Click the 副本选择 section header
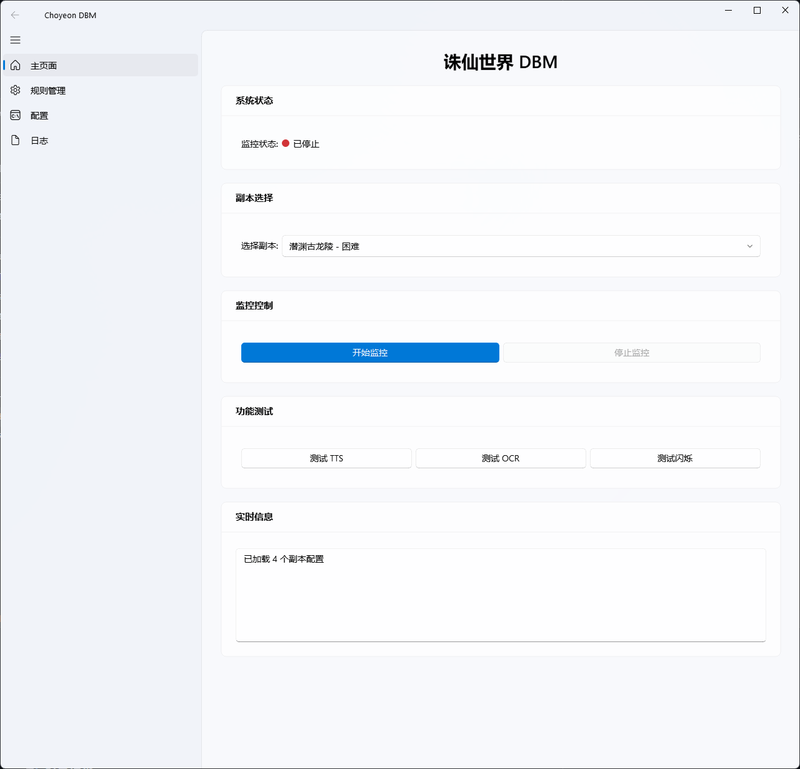The image size is (800, 769). 254,198
